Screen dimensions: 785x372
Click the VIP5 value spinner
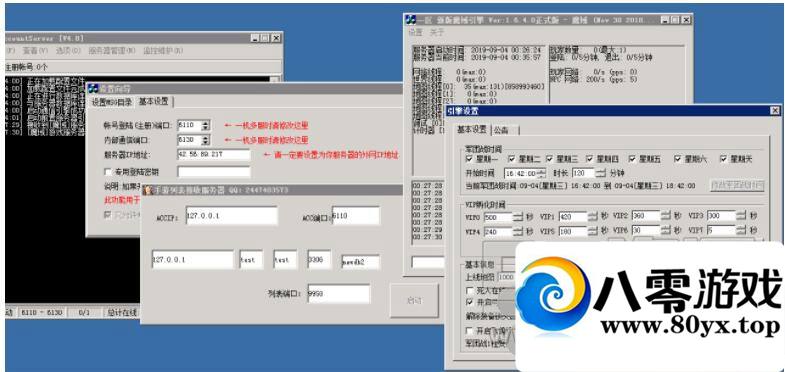pos(593,231)
